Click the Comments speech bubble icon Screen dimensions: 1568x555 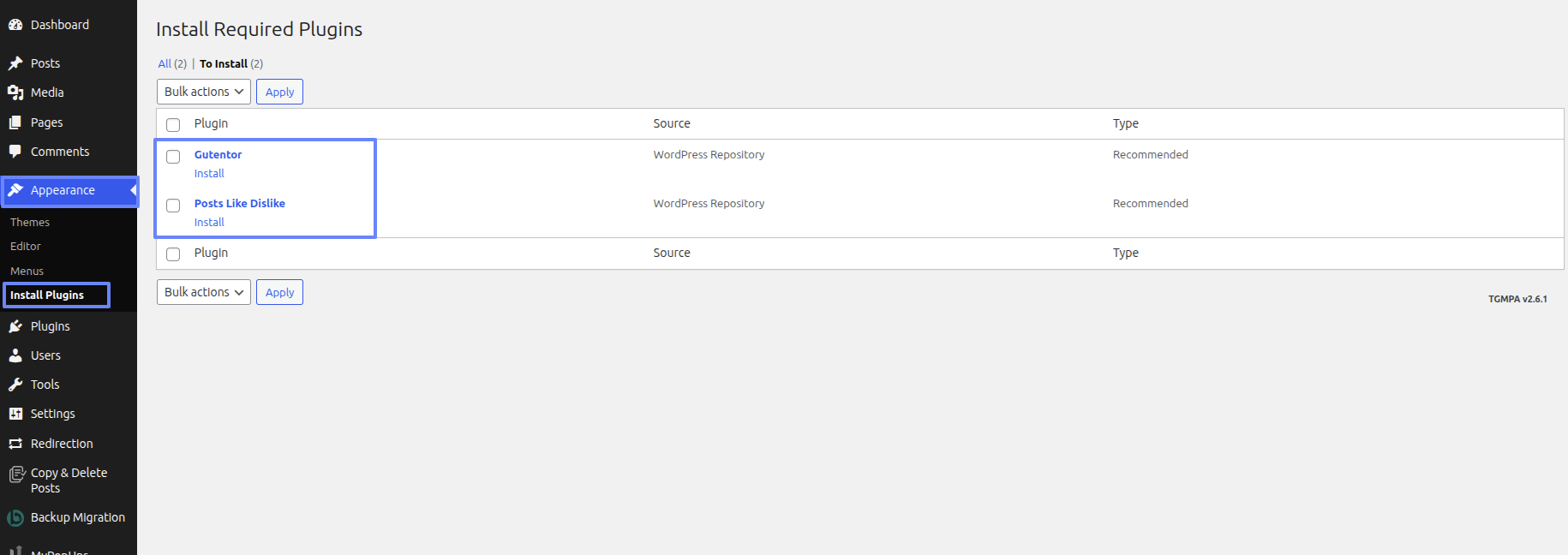15,152
